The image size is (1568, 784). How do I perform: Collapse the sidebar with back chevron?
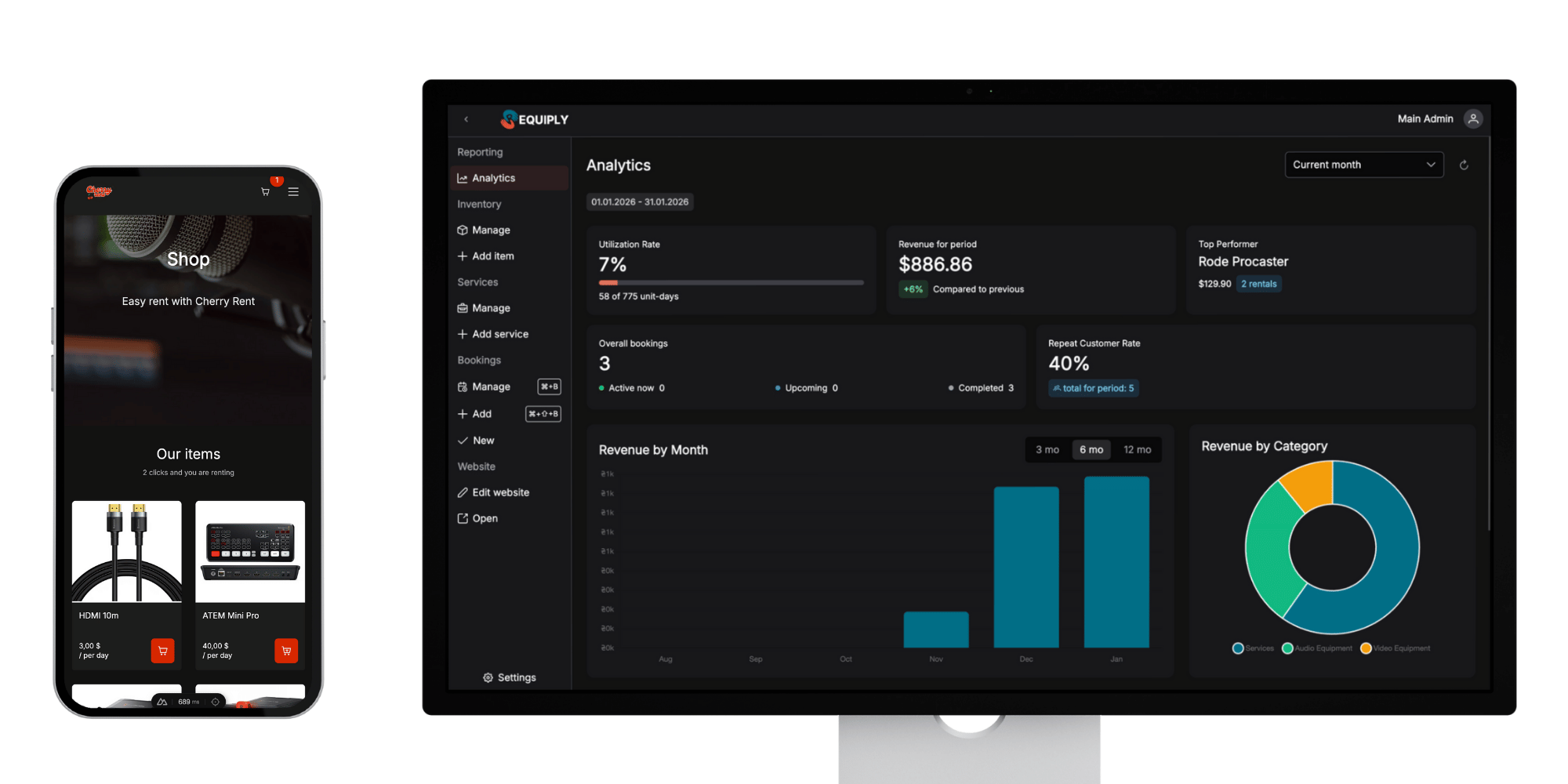coord(466,119)
